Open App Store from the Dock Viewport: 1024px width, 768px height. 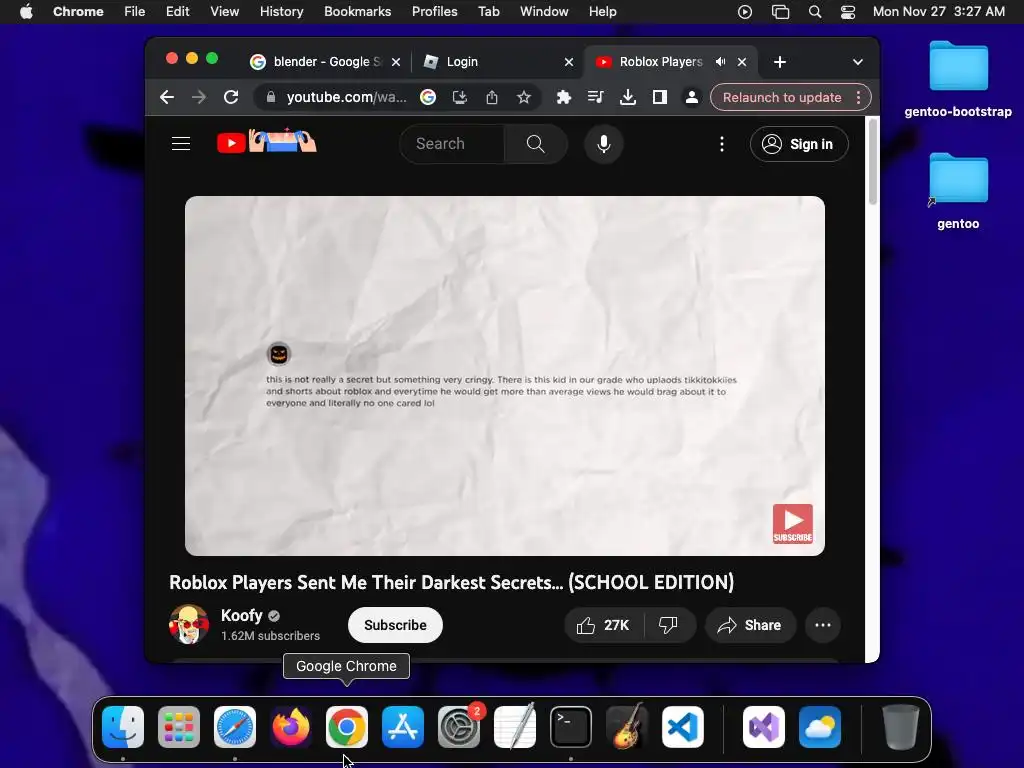tap(402, 726)
